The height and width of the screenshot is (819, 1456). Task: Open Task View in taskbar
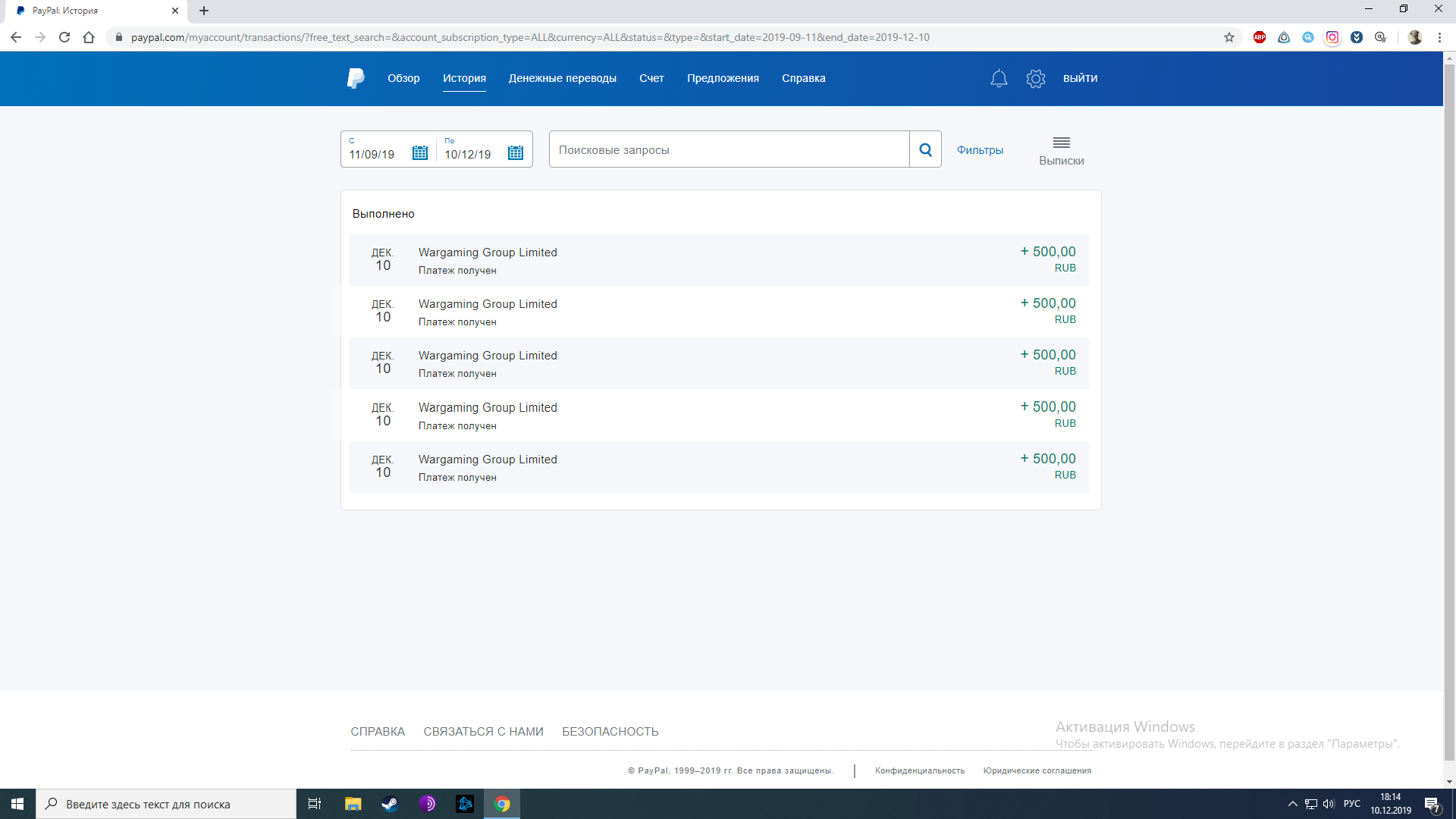[x=314, y=804]
